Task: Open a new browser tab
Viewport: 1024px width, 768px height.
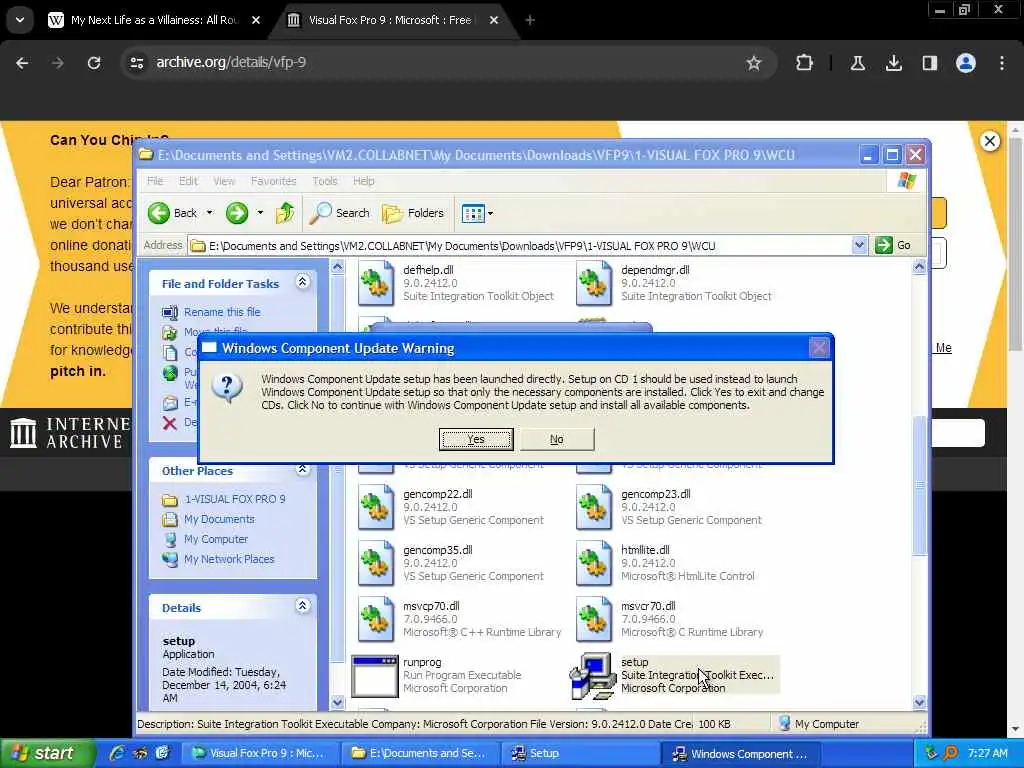Action: (530, 20)
